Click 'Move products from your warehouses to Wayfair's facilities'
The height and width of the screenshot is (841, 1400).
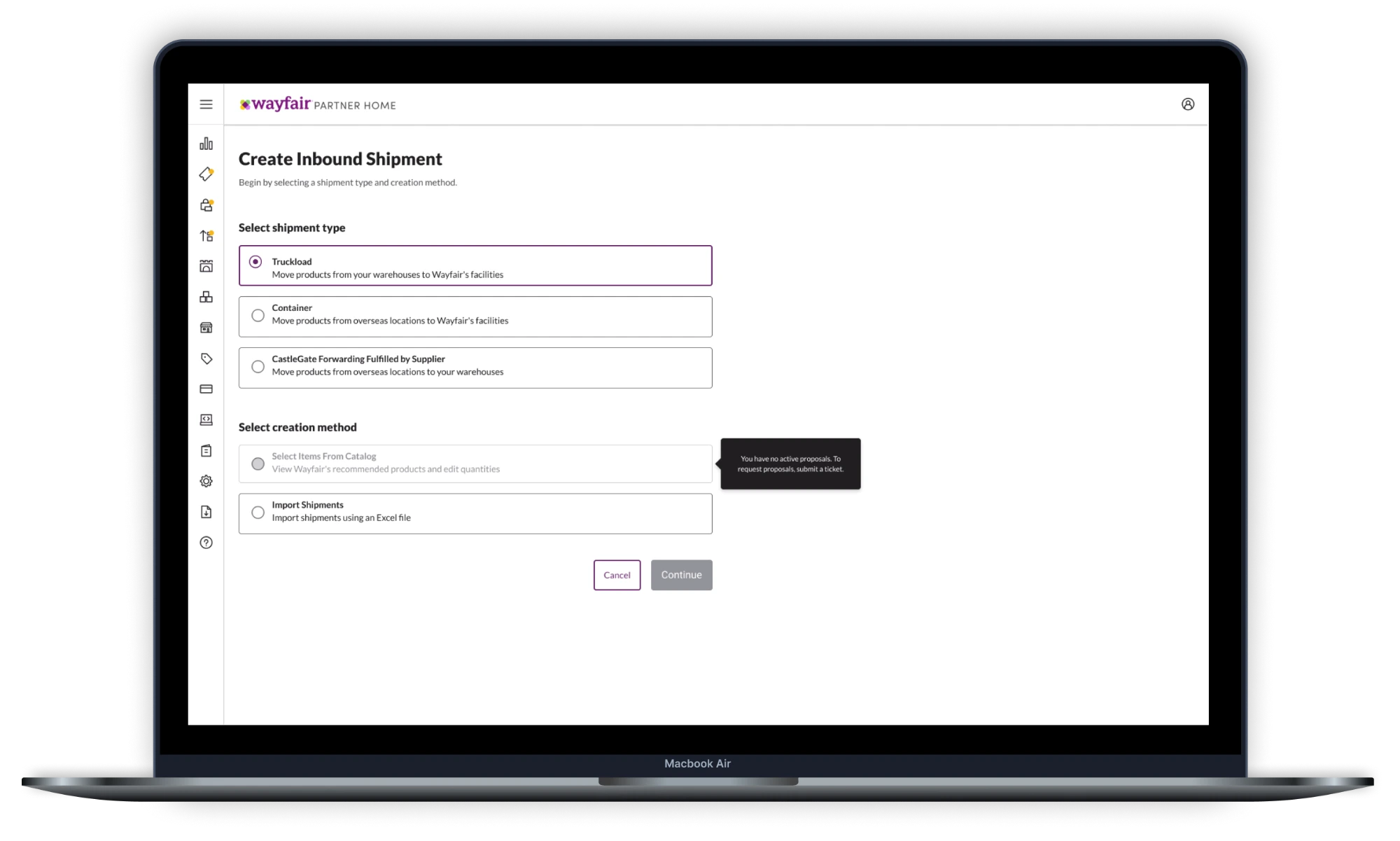point(387,274)
